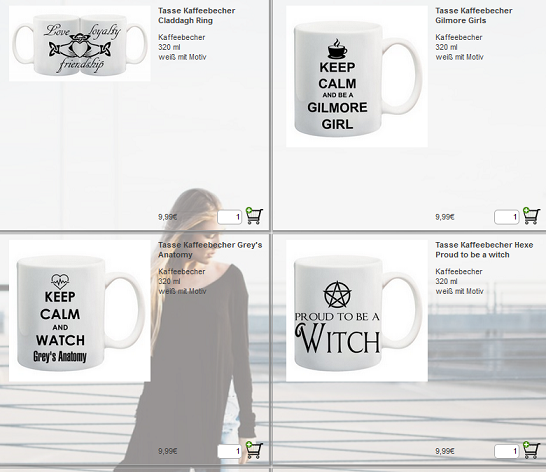Image resolution: width=546 pixels, height=472 pixels.
Task: Click 'weiß mit Motiv' under Hexe mug
Action: pyautogui.click(x=459, y=291)
